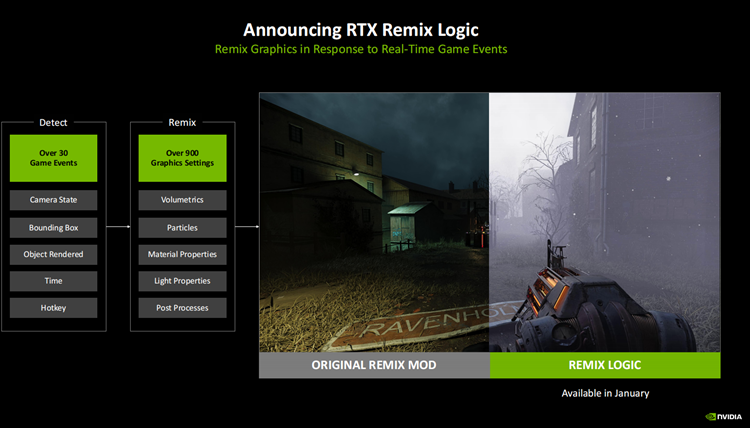Click the REMIX LOGIC green label
The height and width of the screenshot is (428, 750).
[x=604, y=365]
